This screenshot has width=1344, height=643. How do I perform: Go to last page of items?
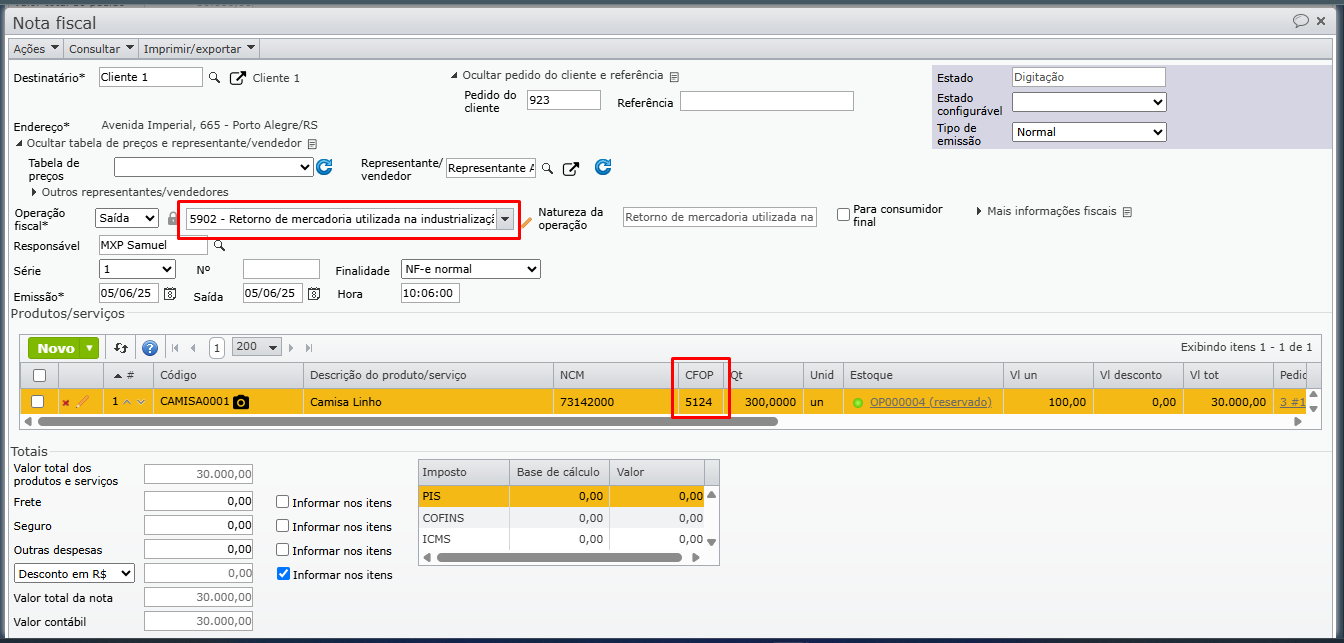tap(309, 348)
